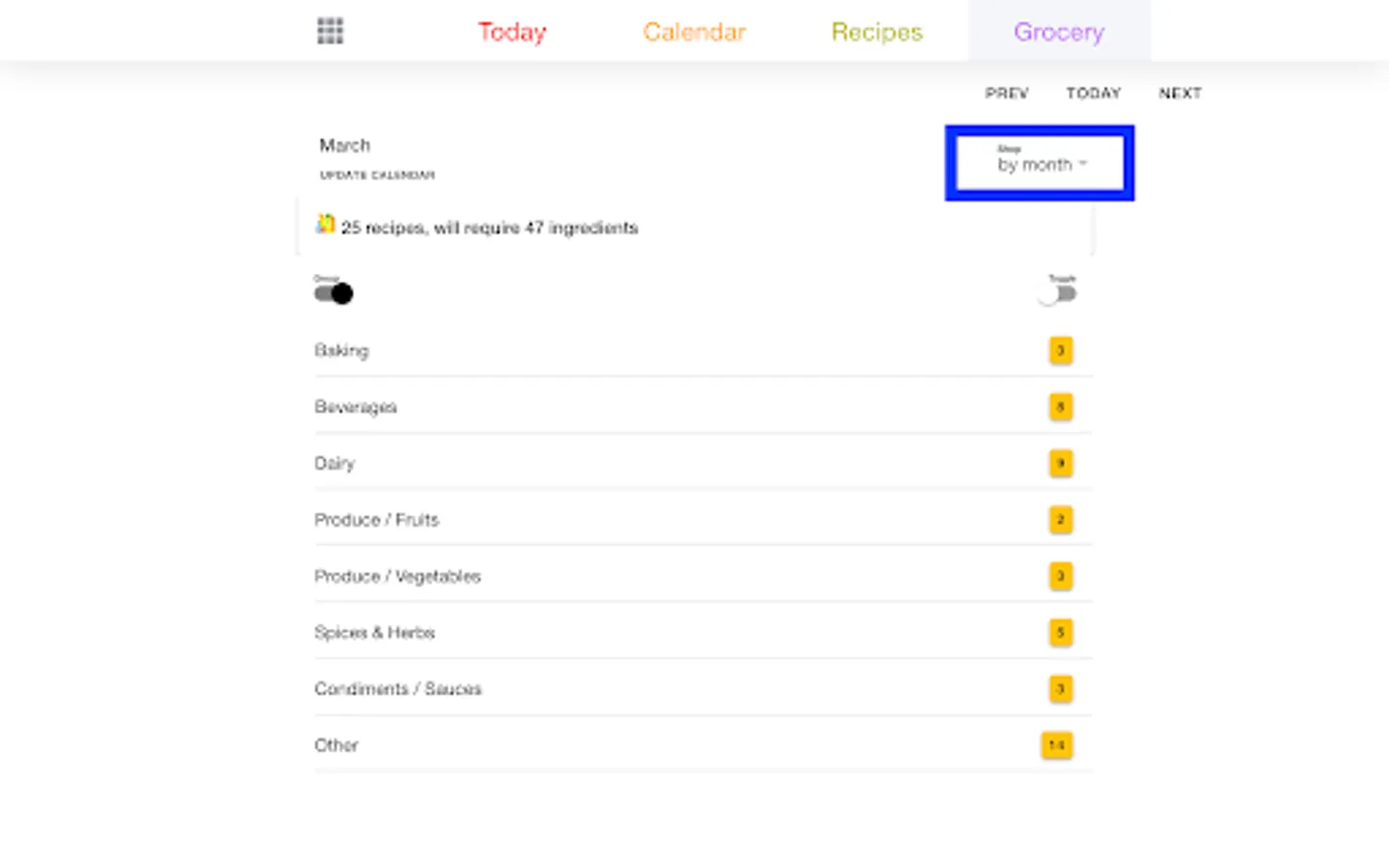Open the apps grid menu icon
This screenshot has height=868, width=1389.
tap(330, 31)
